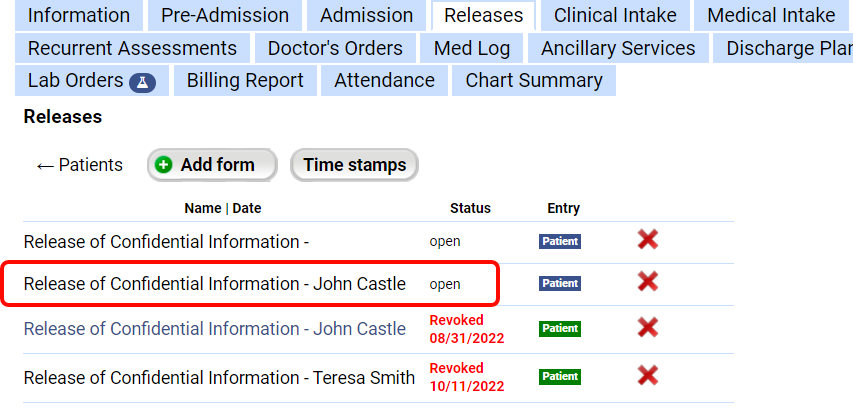Click the Add form button
The height and width of the screenshot is (416, 853).
pyautogui.click(x=212, y=165)
